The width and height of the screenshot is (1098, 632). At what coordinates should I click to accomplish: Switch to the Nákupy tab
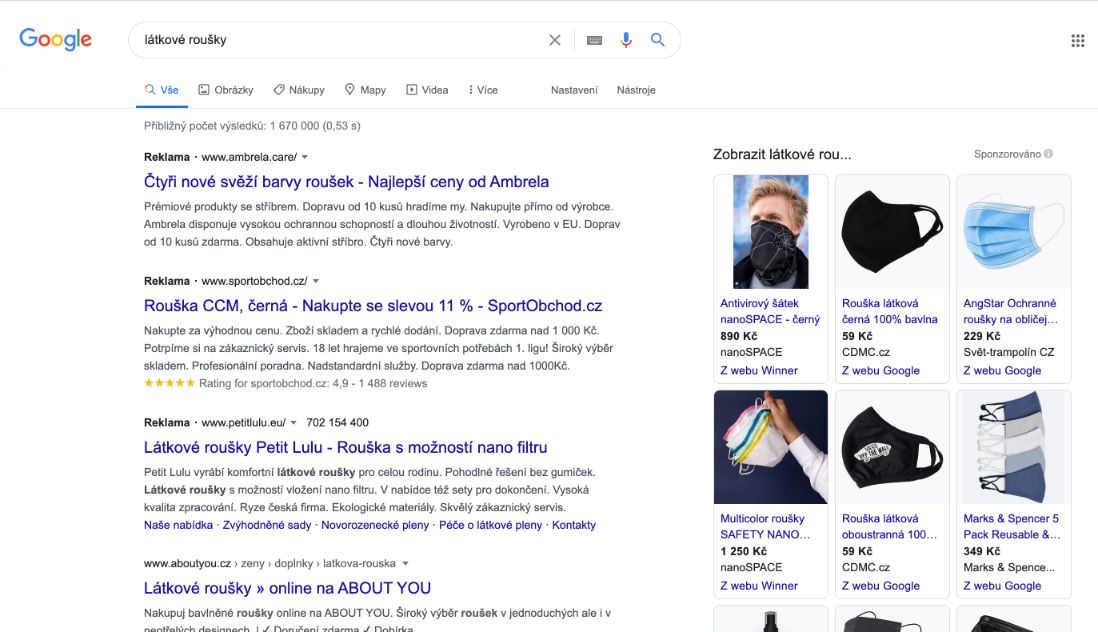click(299, 90)
